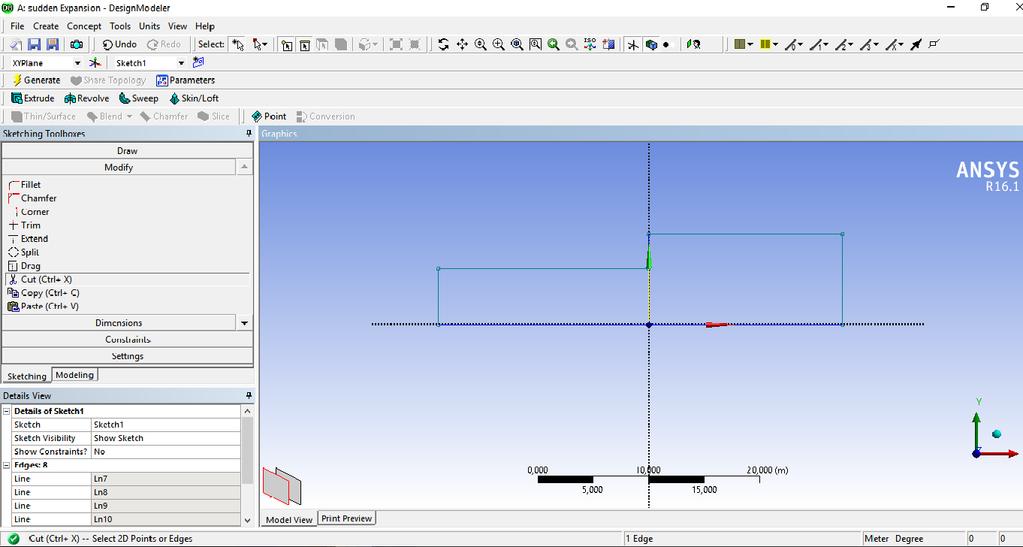
Task: Open the Tools menu
Action: (x=120, y=26)
